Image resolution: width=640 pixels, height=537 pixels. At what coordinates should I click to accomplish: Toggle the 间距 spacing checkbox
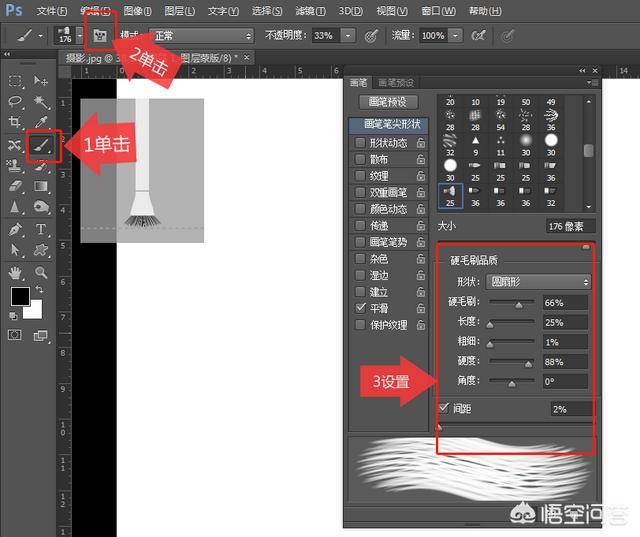(444, 409)
